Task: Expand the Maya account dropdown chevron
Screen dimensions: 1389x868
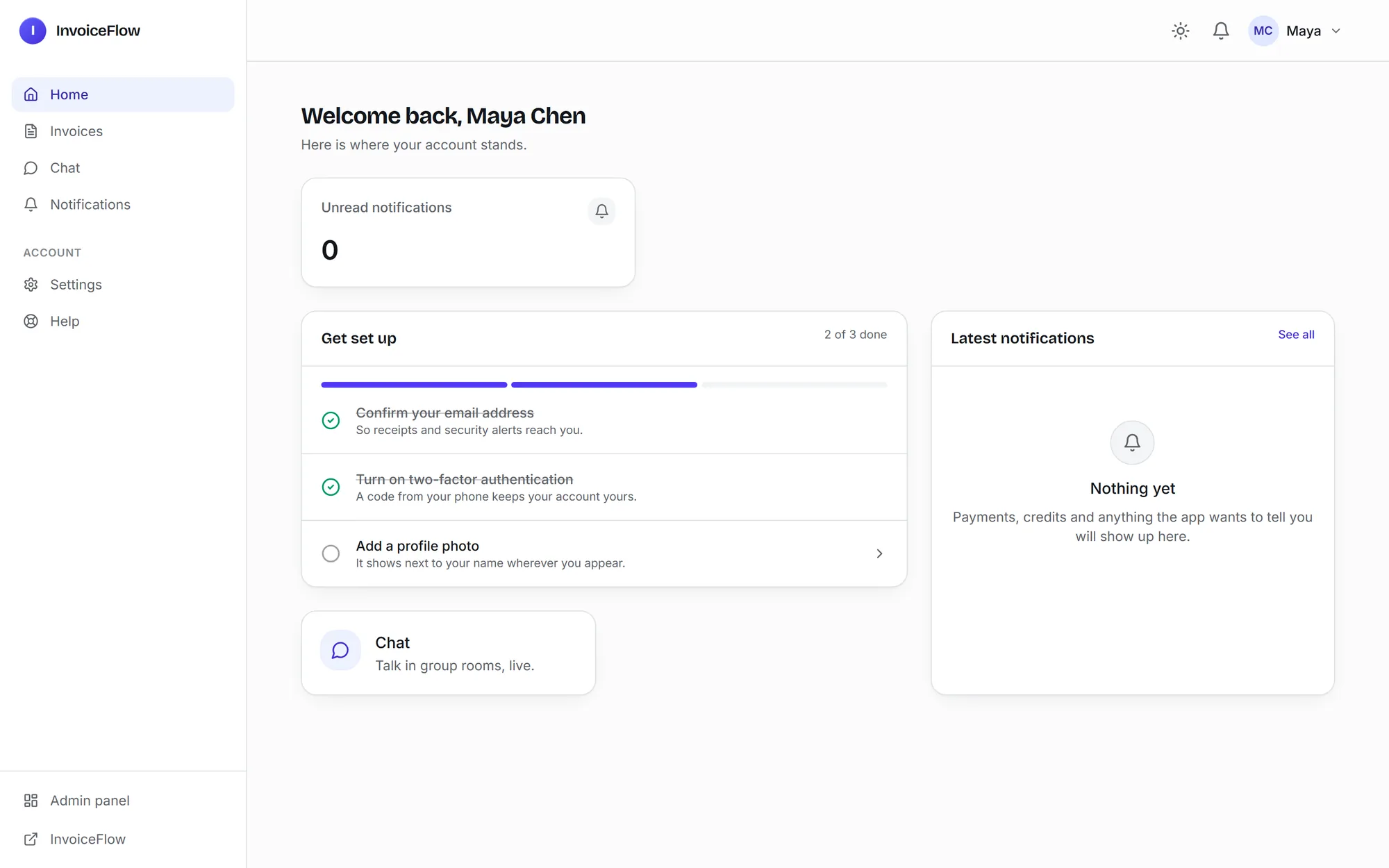Action: (x=1336, y=31)
